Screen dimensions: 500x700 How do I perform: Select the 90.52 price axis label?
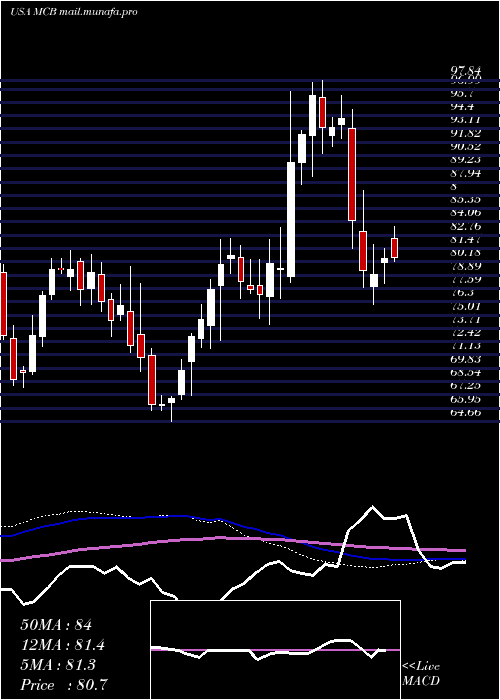point(466,147)
